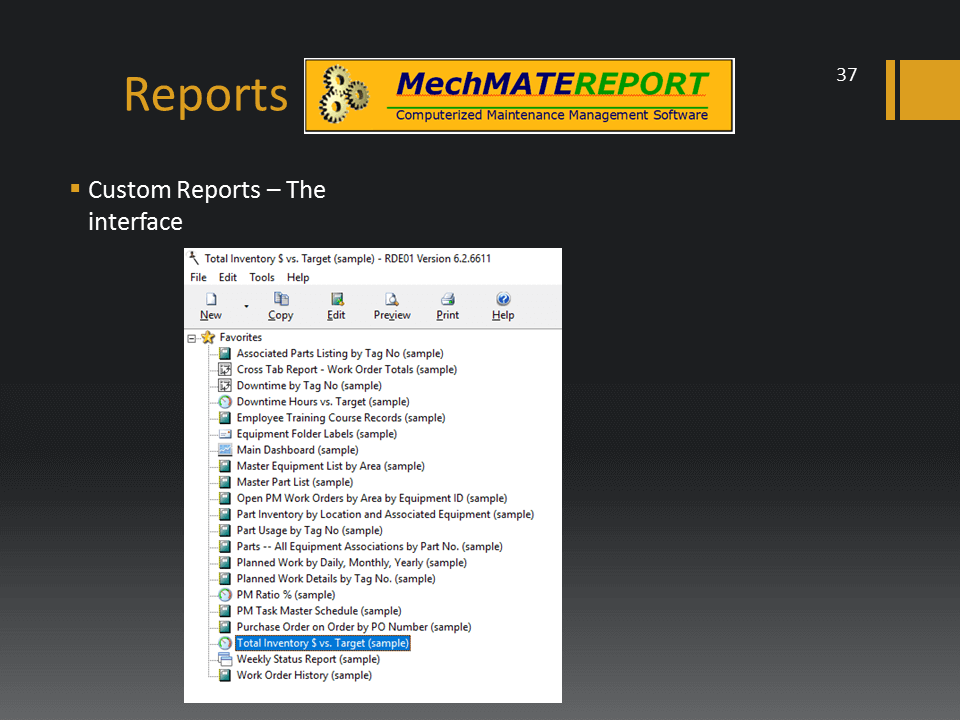Select Purchase Order on Order by PO Number
The width and height of the screenshot is (960, 720).
354,627
